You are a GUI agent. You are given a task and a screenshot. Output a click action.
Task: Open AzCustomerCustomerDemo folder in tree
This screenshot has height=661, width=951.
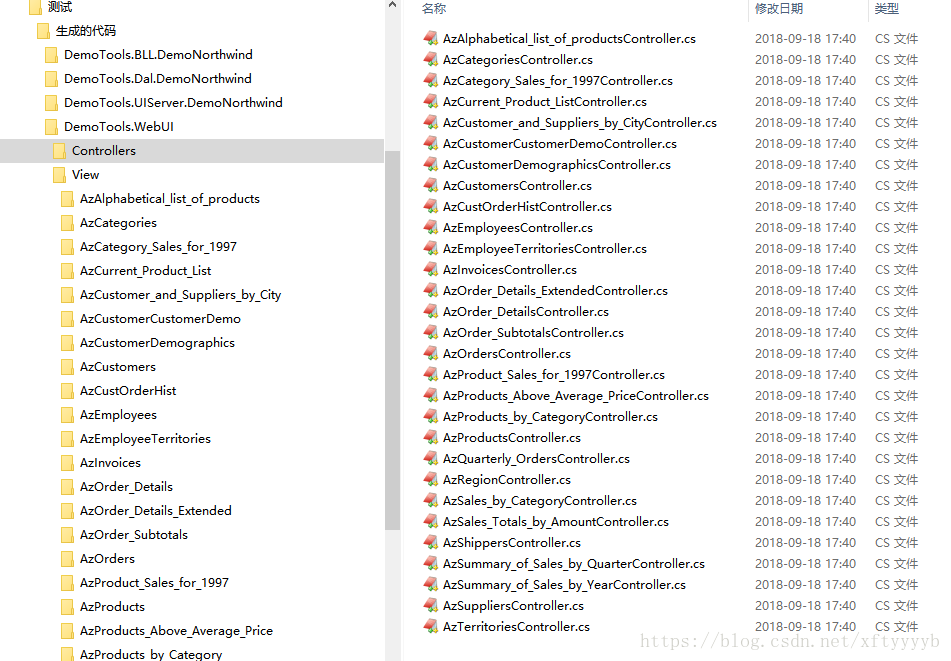(x=160, y=319)
